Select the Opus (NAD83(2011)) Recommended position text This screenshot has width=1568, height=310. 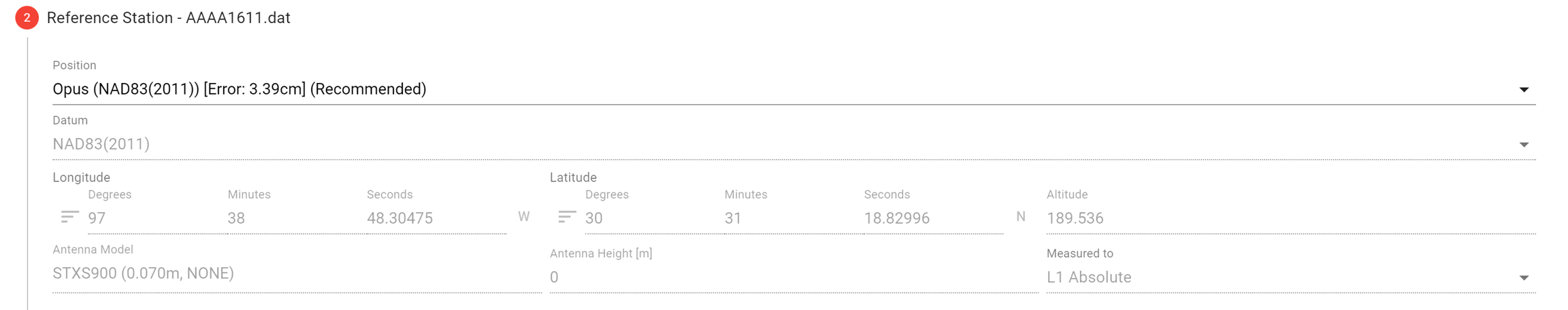240,89
